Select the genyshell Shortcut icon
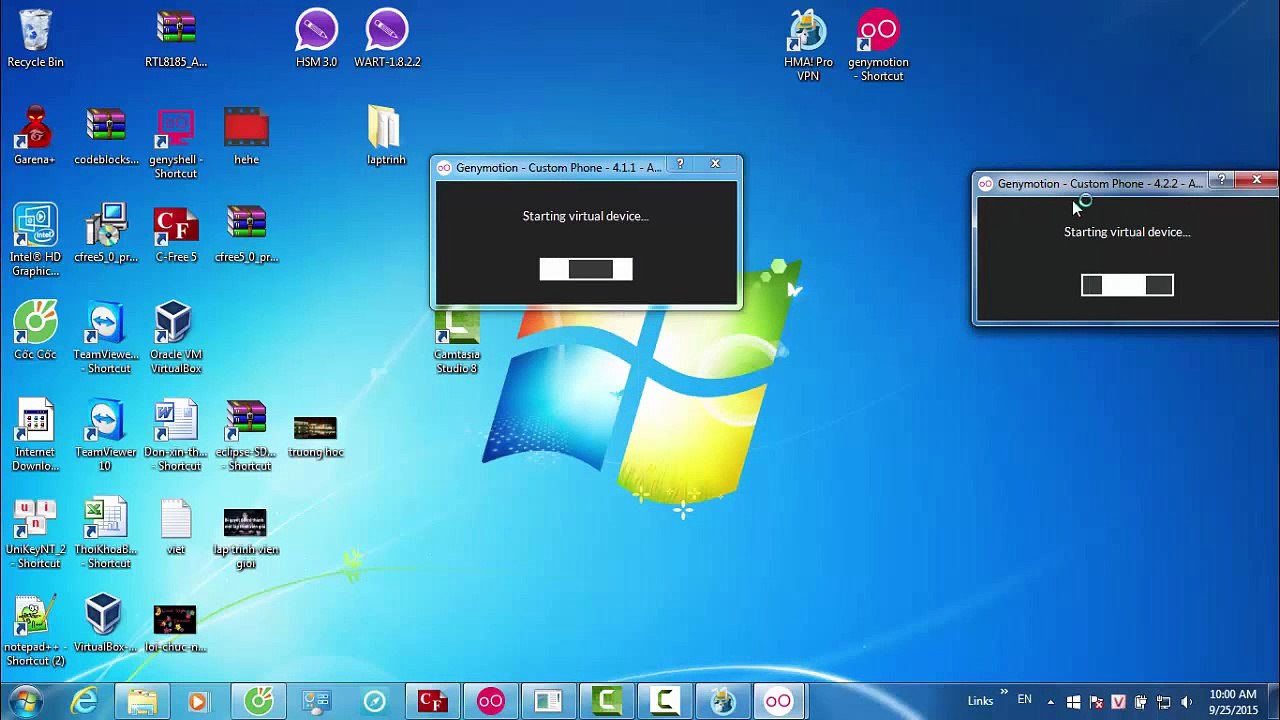 [175, 144]
